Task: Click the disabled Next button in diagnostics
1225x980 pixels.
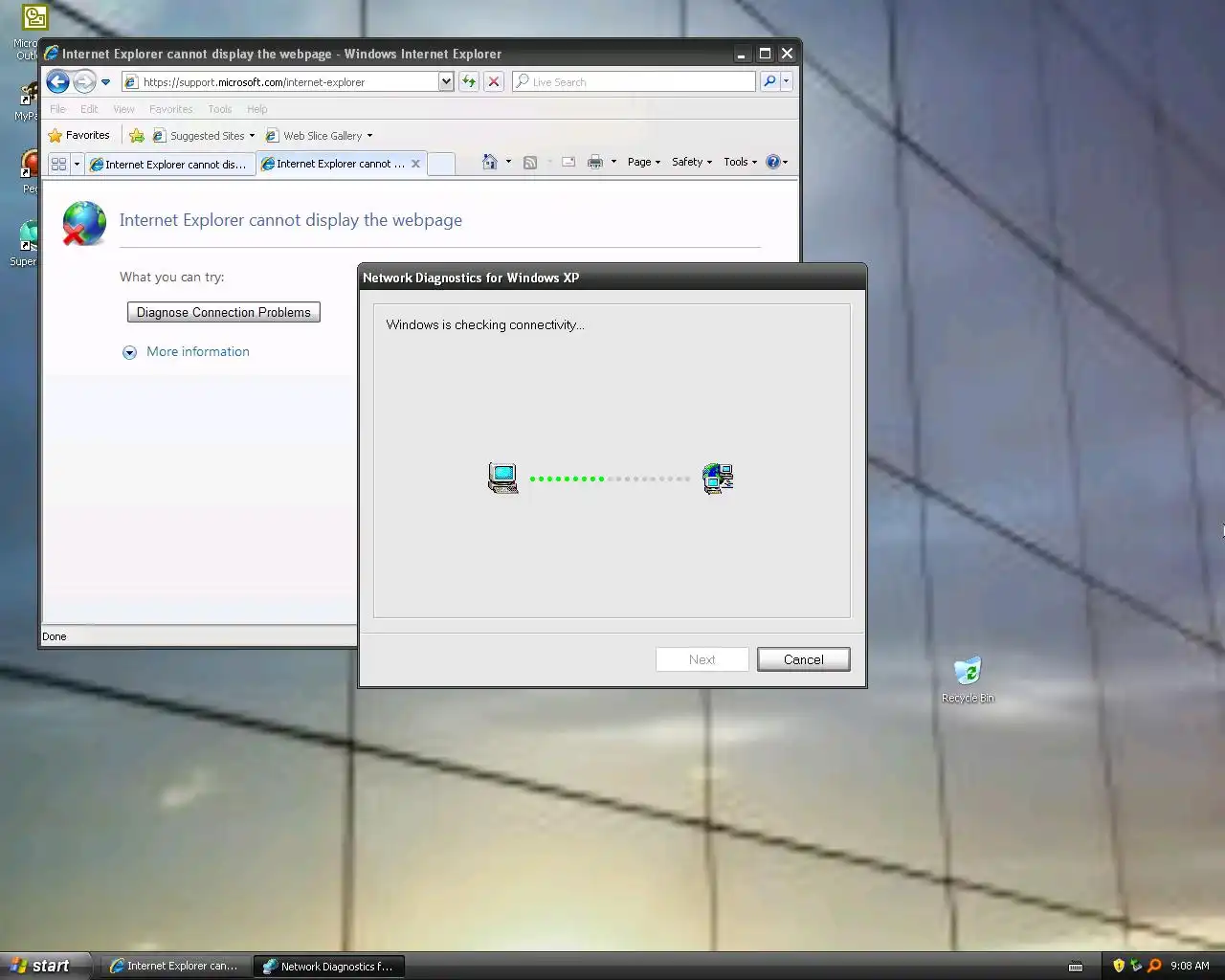Action: click(702, 659)
